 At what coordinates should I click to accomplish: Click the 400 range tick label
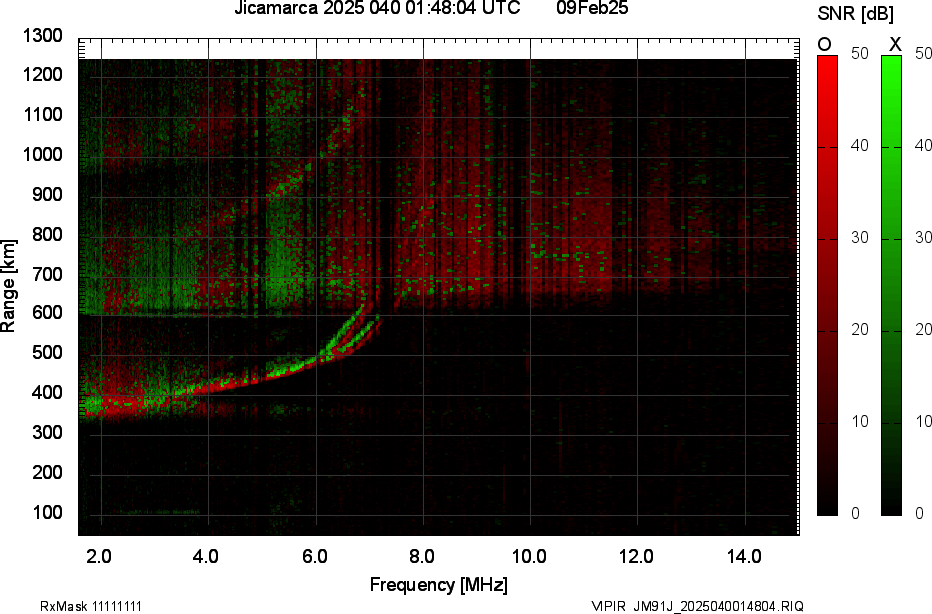pos(48,392)
